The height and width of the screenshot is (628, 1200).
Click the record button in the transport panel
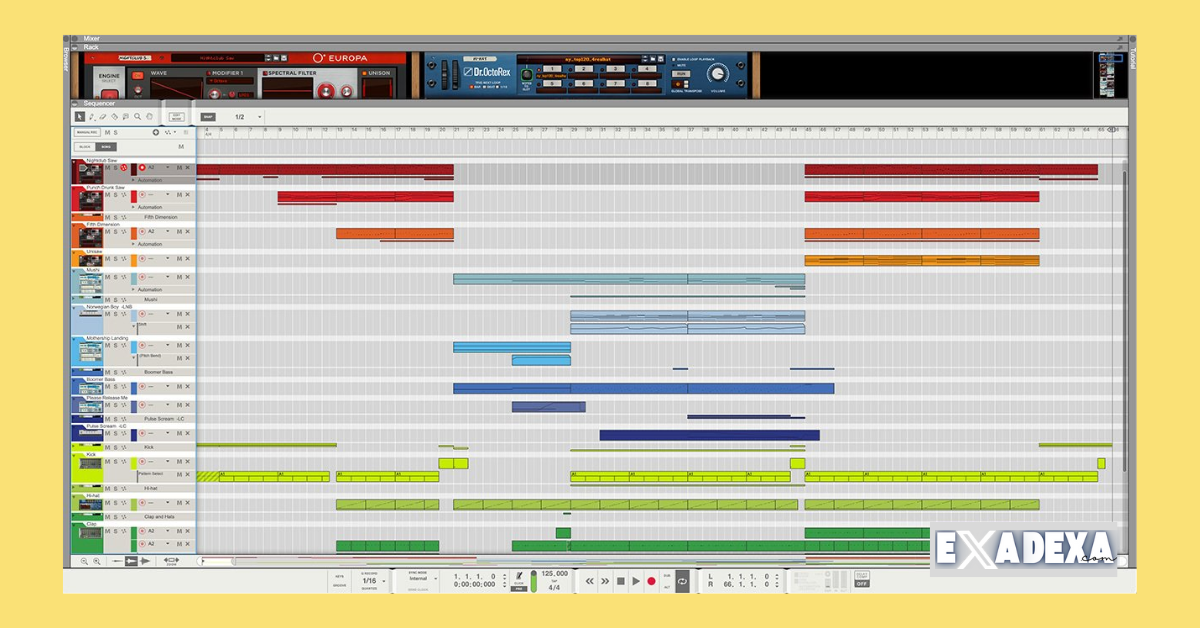click(x=651, y=581)
